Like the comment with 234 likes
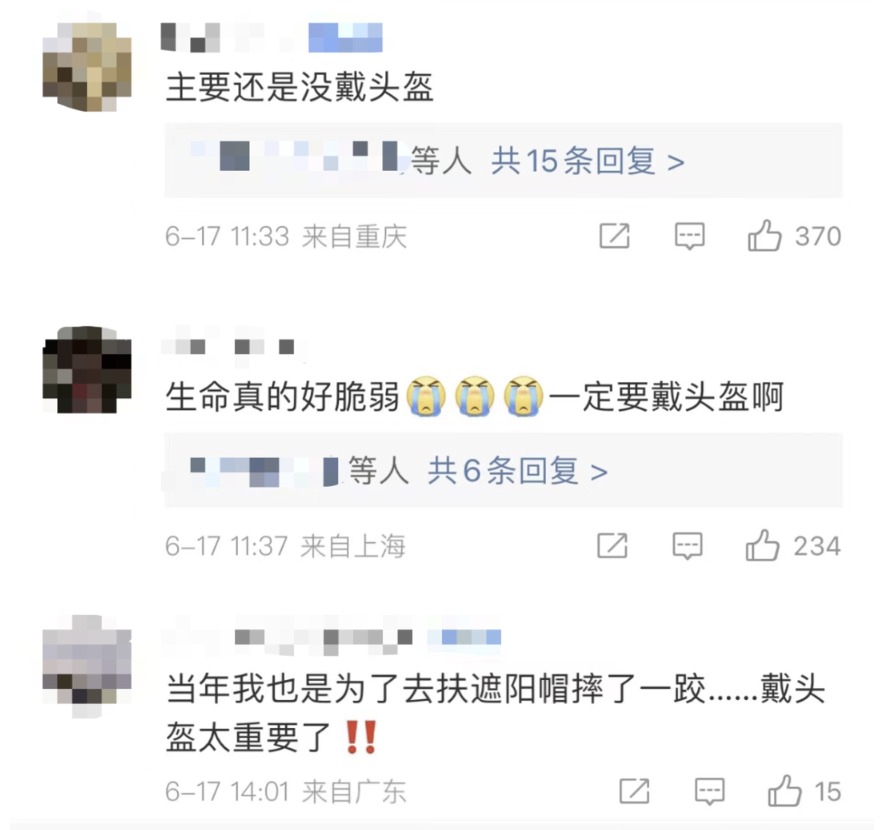 (x=762, y=545)
